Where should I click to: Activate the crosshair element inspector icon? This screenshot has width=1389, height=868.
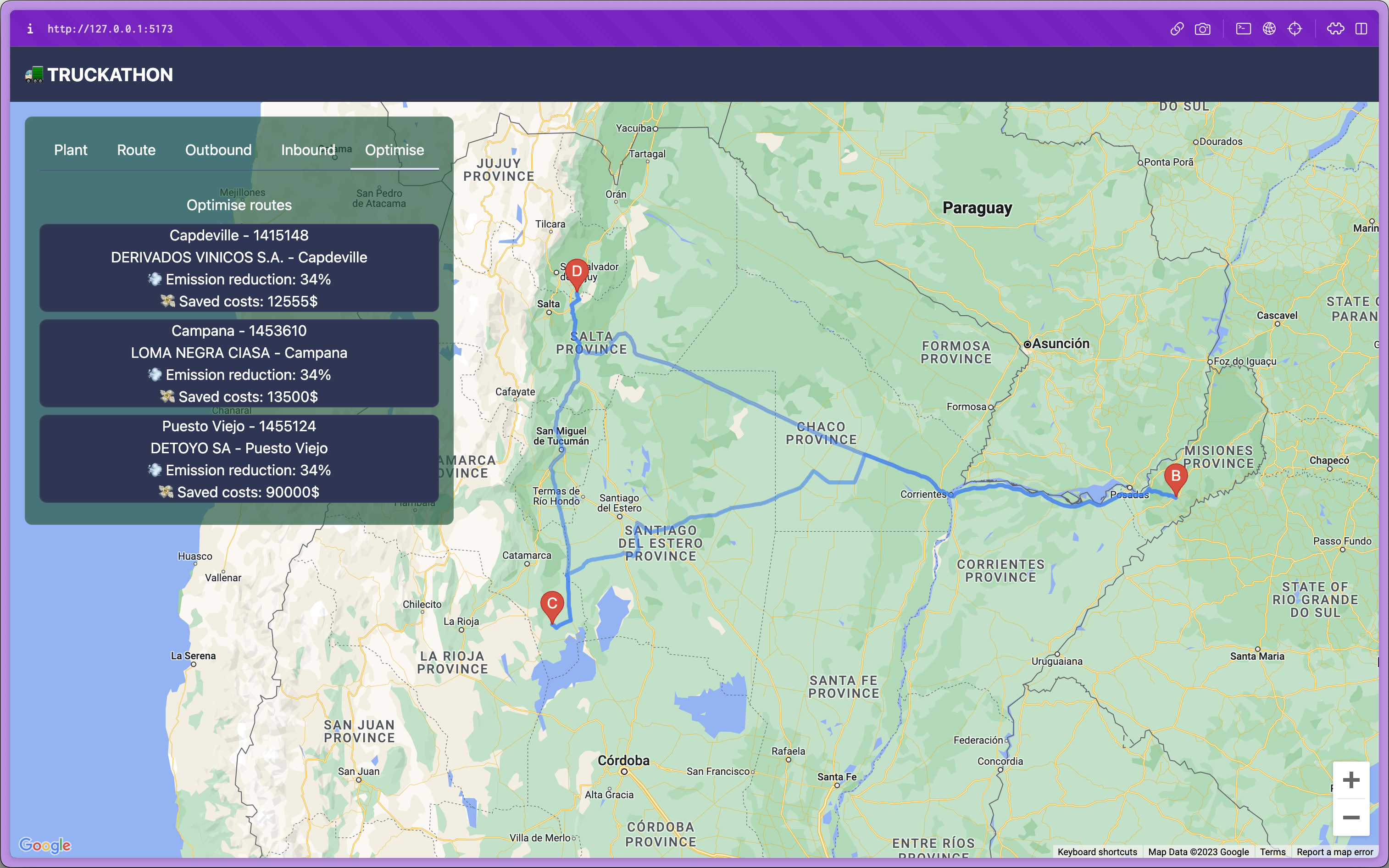[1295, 29]
